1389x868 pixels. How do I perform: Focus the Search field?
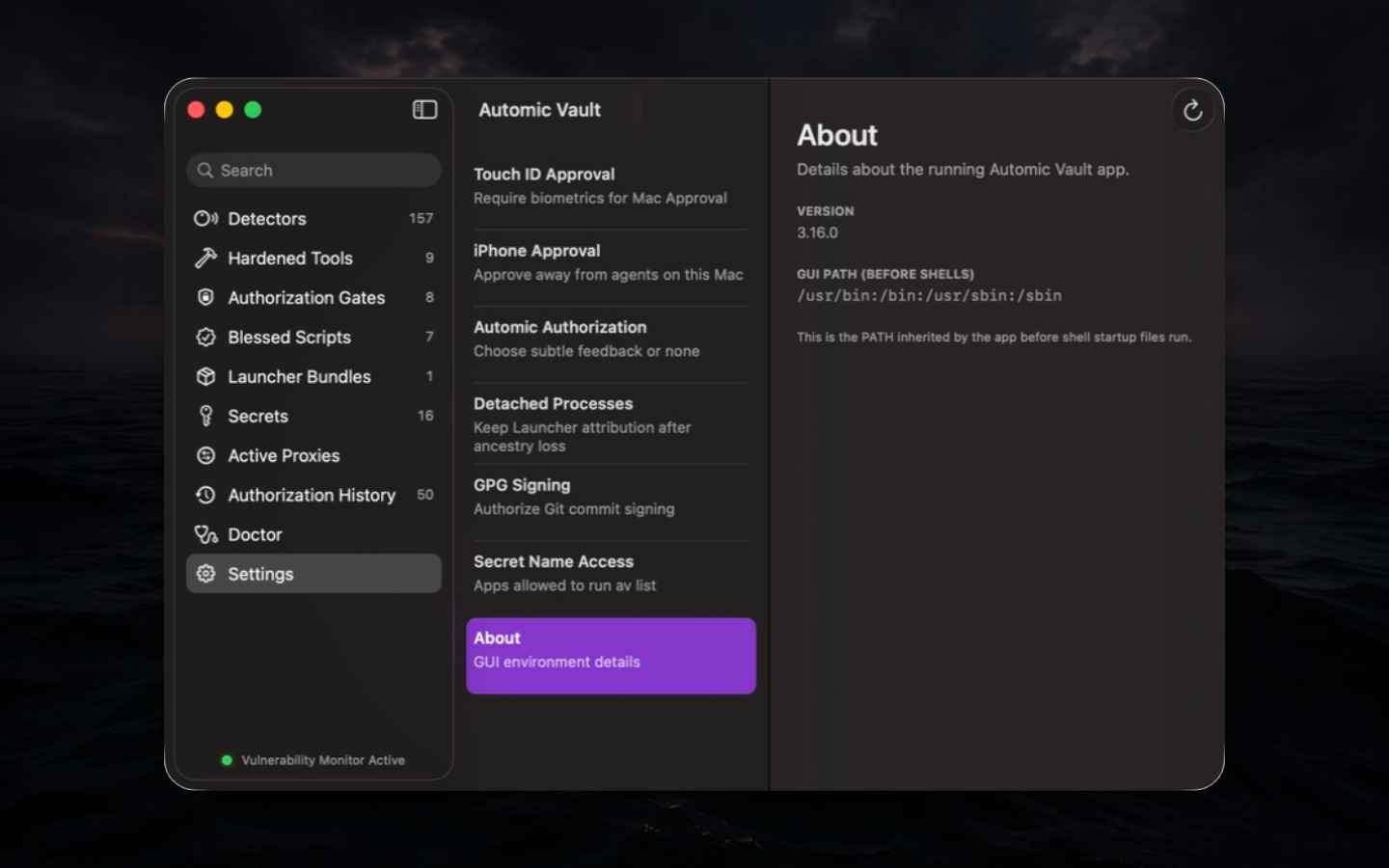[x=313, y=171]
